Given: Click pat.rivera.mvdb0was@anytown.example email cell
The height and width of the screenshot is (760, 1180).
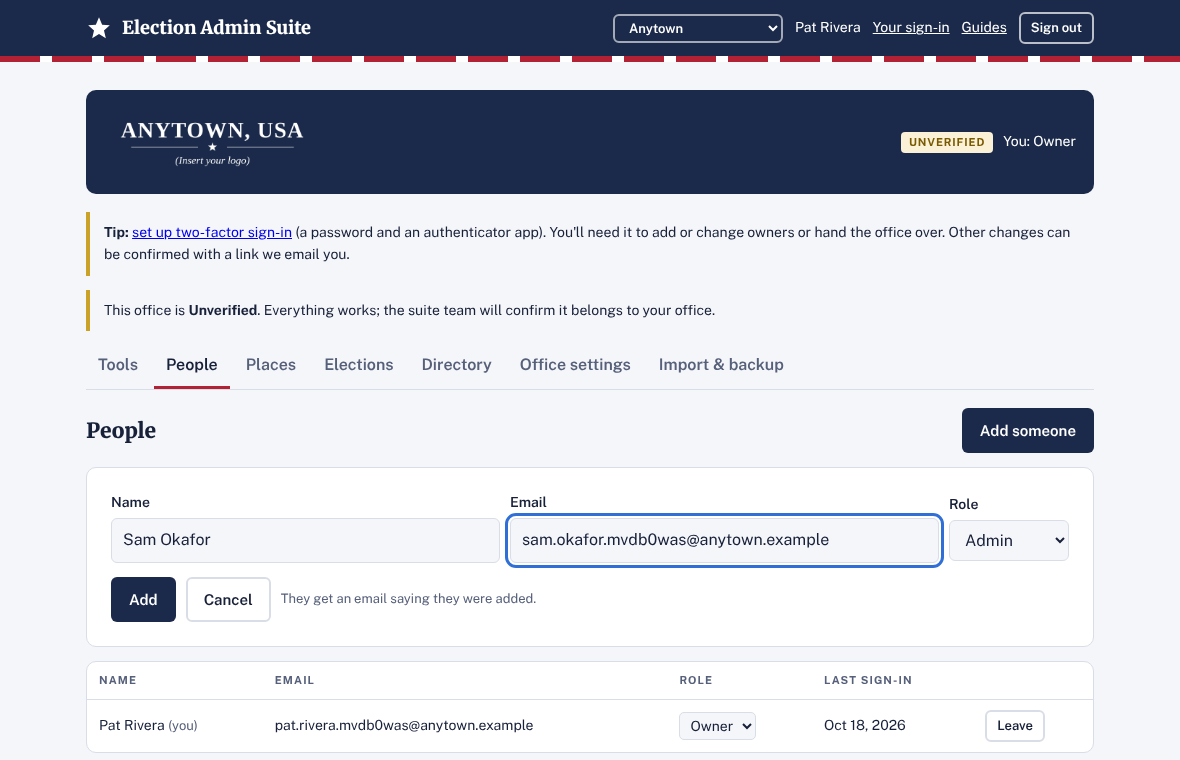Looking at the screenshot, I should pos(403,725).
